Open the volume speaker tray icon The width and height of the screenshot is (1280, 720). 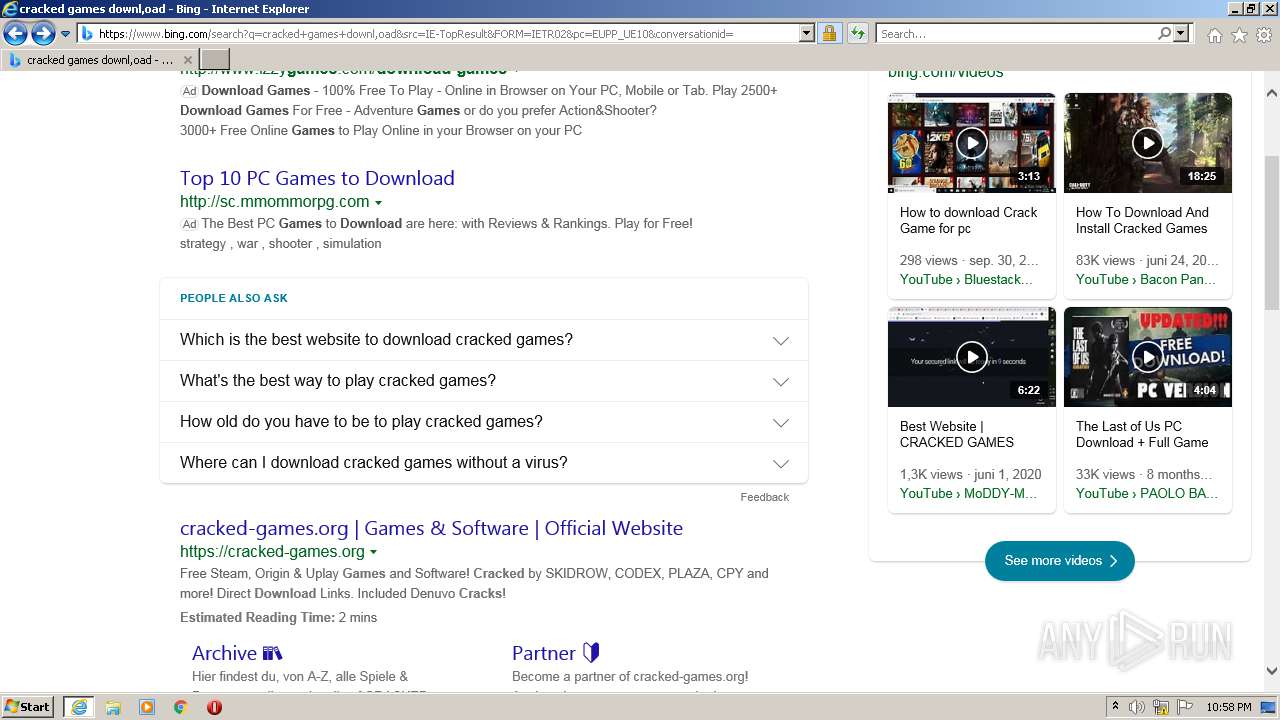1137,707
